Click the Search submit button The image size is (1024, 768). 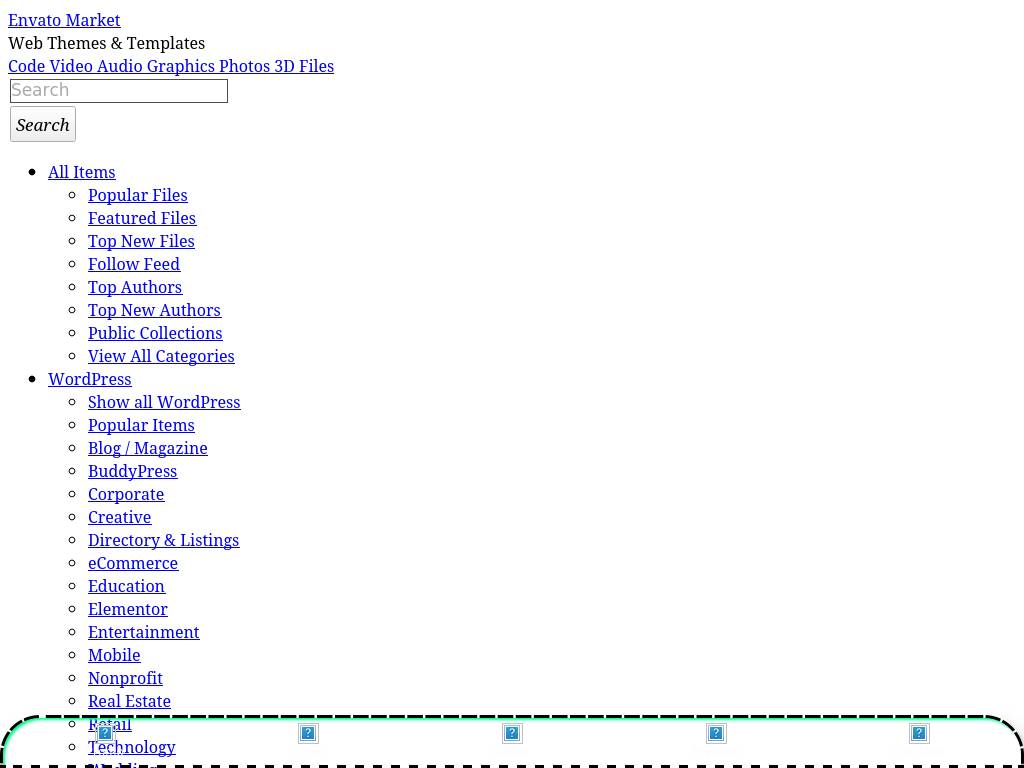pyautogui.click(x=43, y=124)
